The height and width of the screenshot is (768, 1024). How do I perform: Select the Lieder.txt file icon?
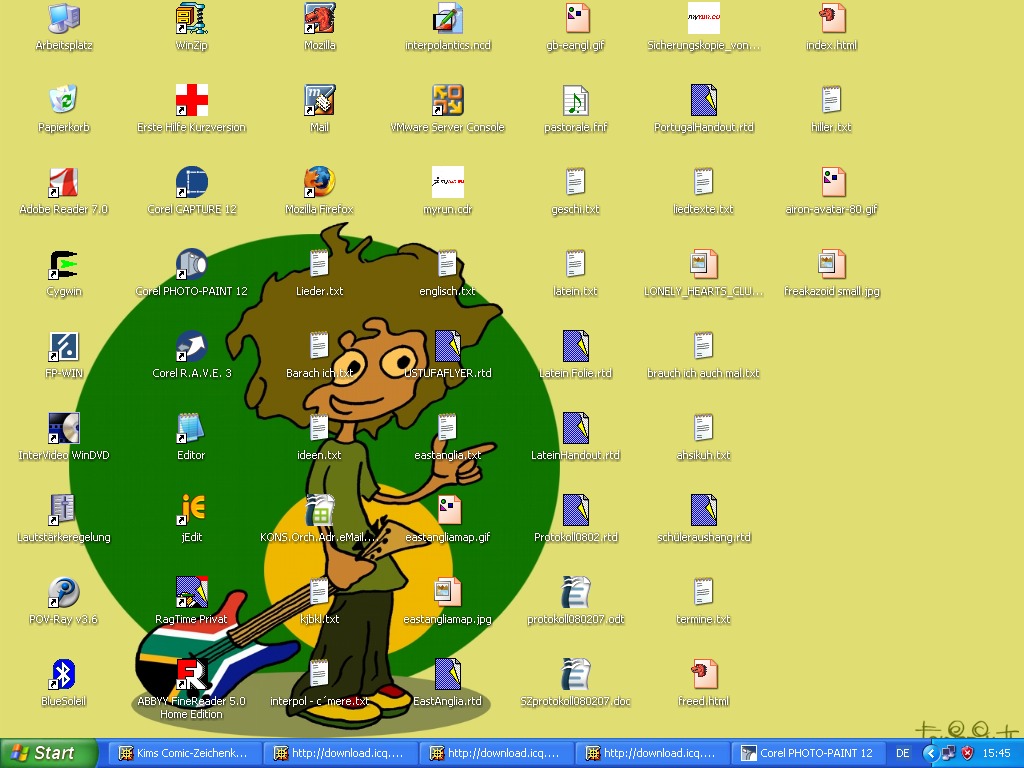tap(319, 265)
